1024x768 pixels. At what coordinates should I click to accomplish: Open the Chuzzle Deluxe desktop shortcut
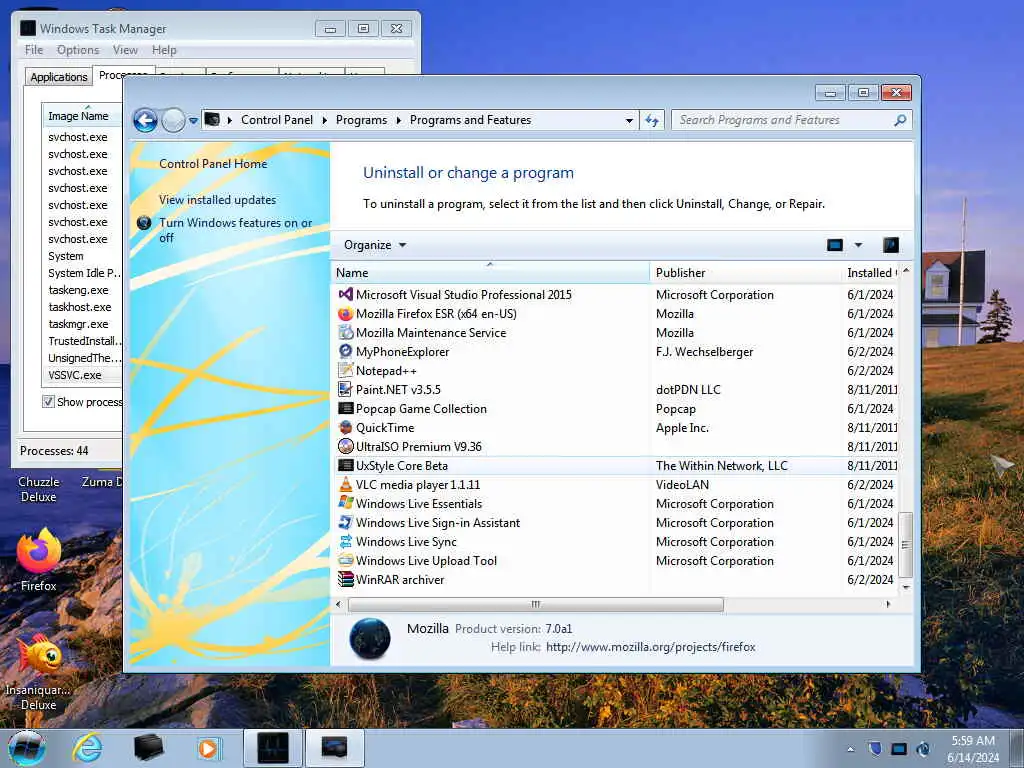pyautogui.click(x=39, y=488)
